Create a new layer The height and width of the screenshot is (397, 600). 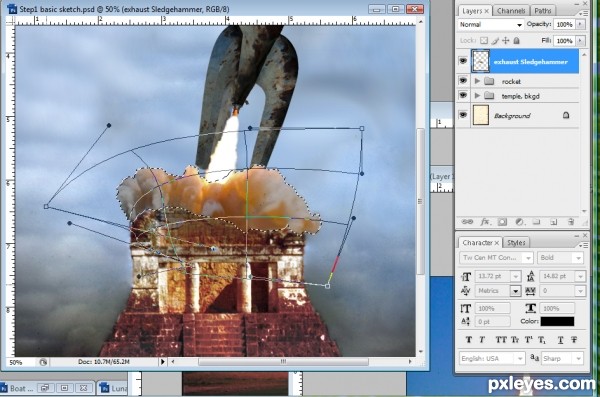click(x=553, y=222)
